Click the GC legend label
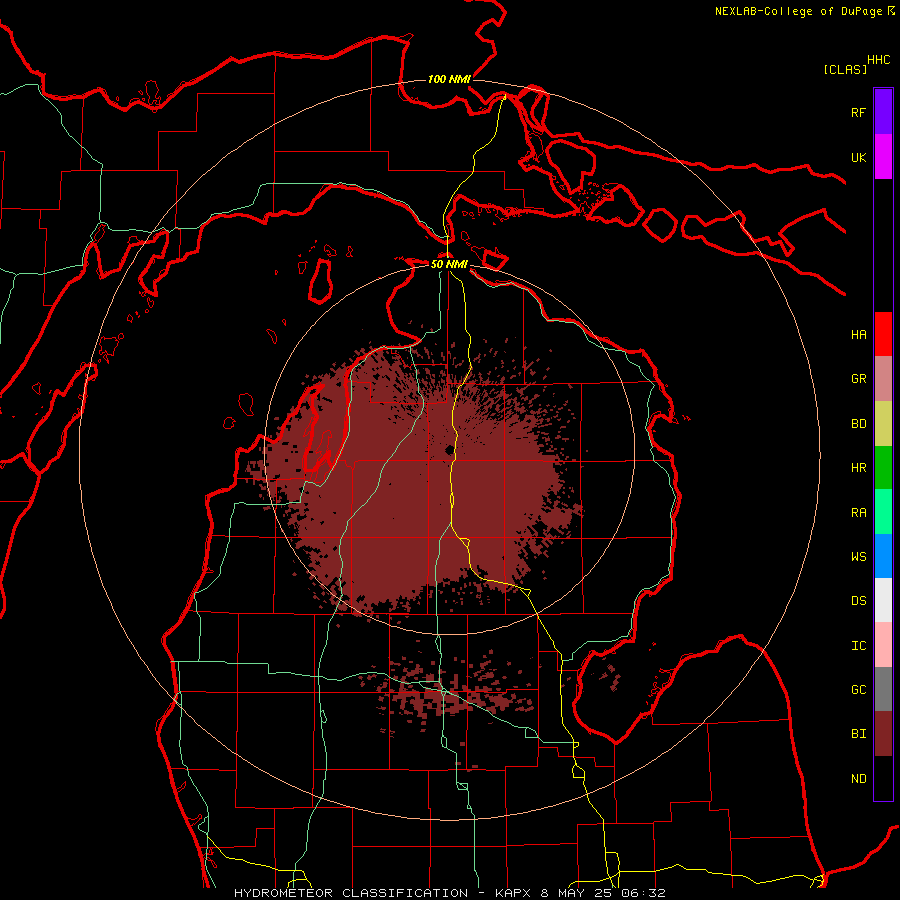The height and width of the screenshot is (900, 900). 858,689
